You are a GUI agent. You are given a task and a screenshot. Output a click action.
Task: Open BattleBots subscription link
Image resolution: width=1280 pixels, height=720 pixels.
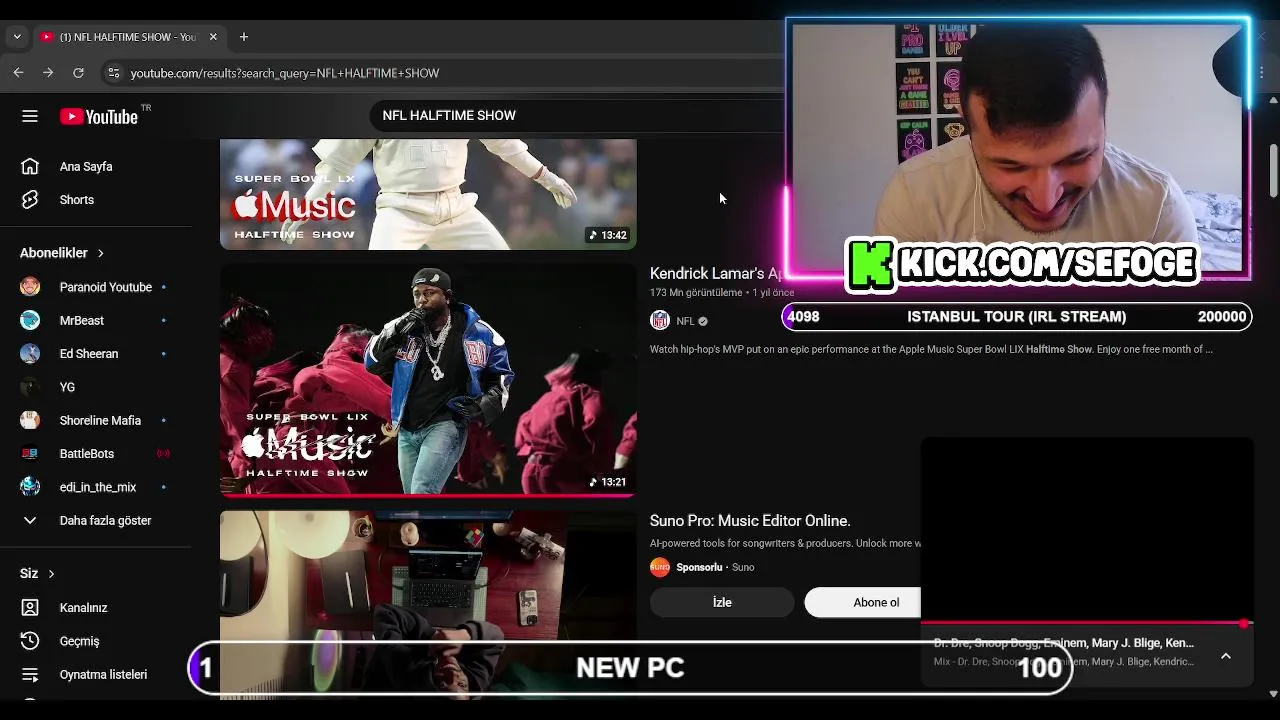coord(87,453)
